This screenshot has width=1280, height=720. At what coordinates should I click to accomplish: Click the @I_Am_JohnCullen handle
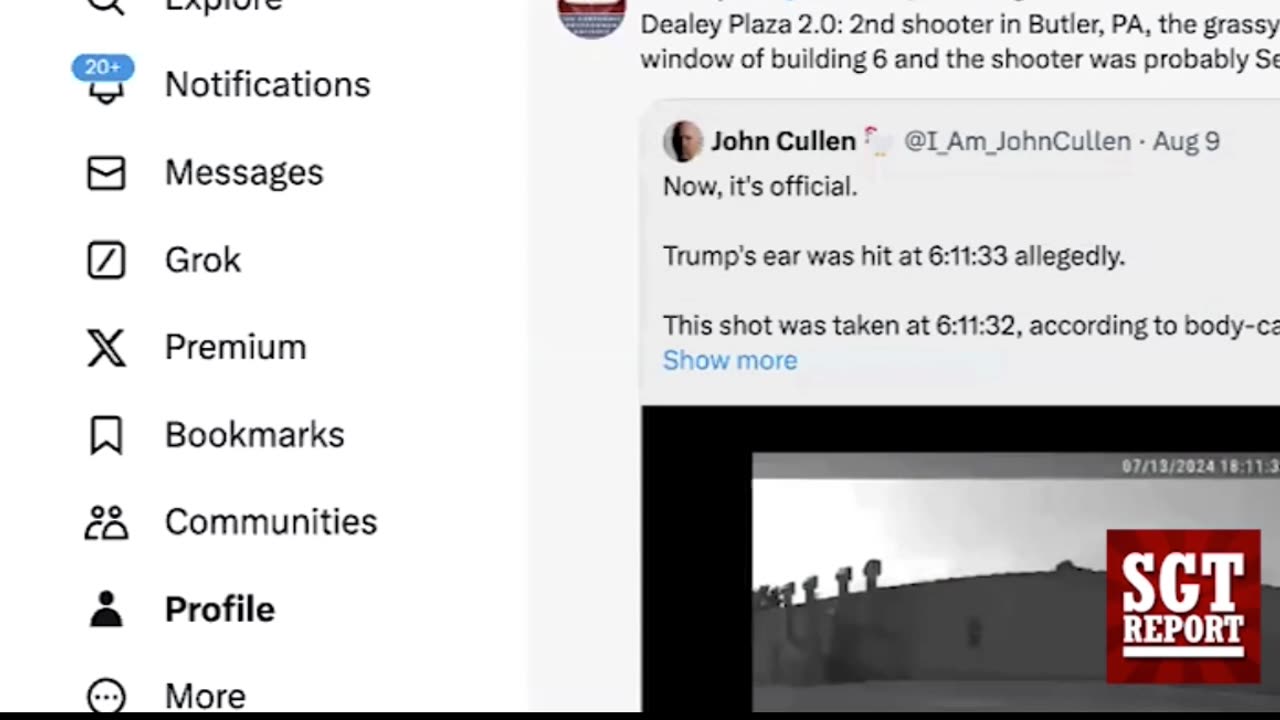(1017, 141)
